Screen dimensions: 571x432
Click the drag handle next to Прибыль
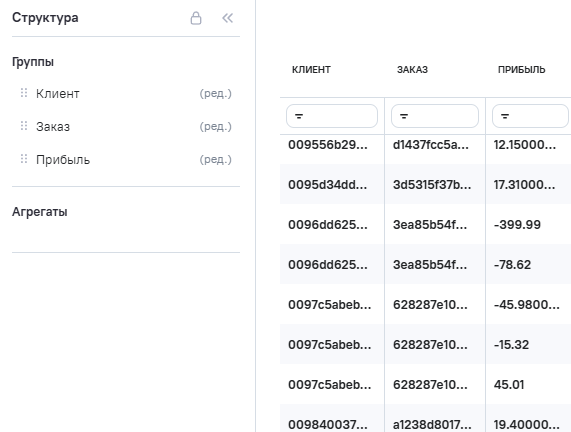(24, 159)
